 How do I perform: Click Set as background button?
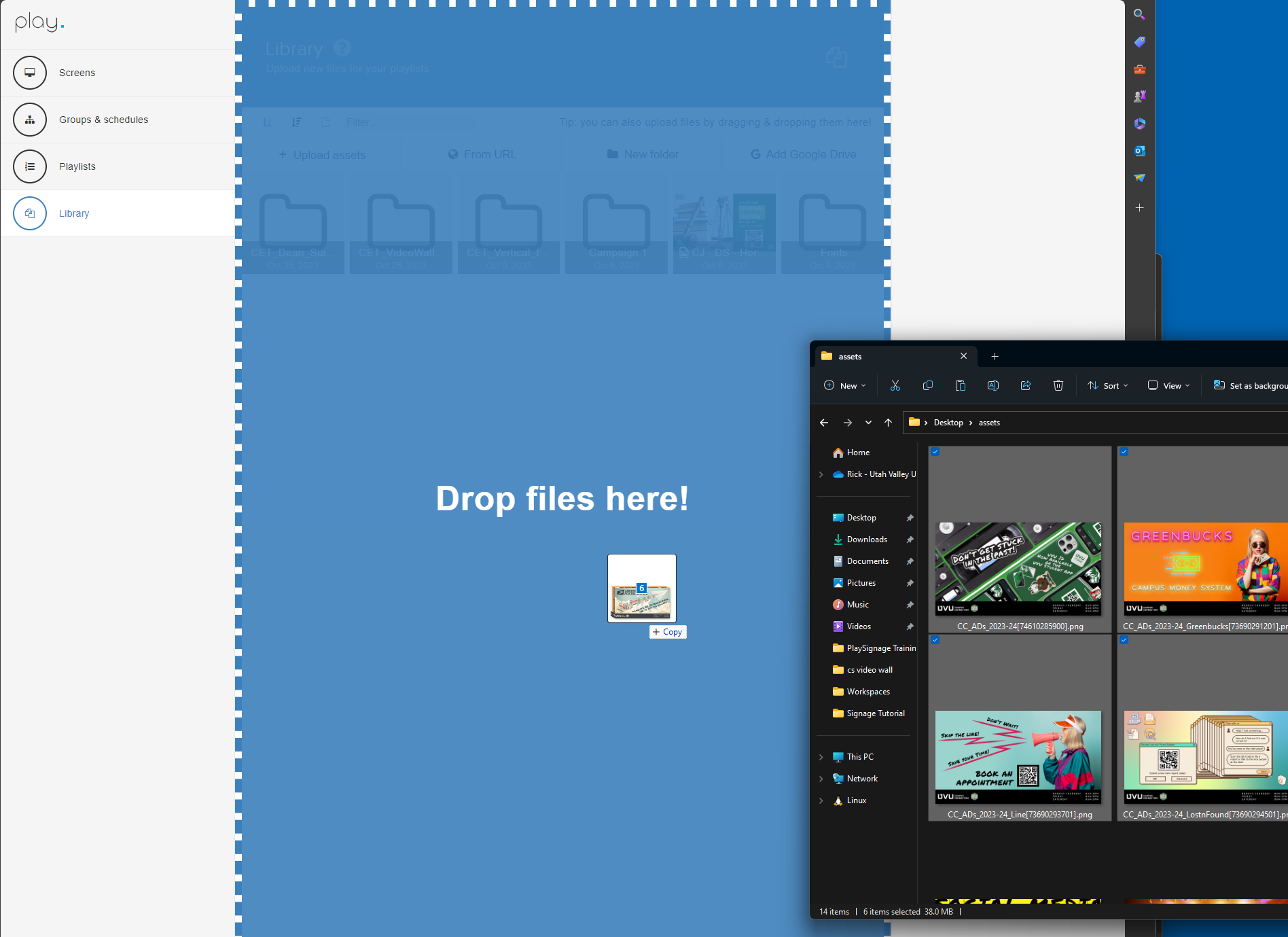coord(1251,385)
